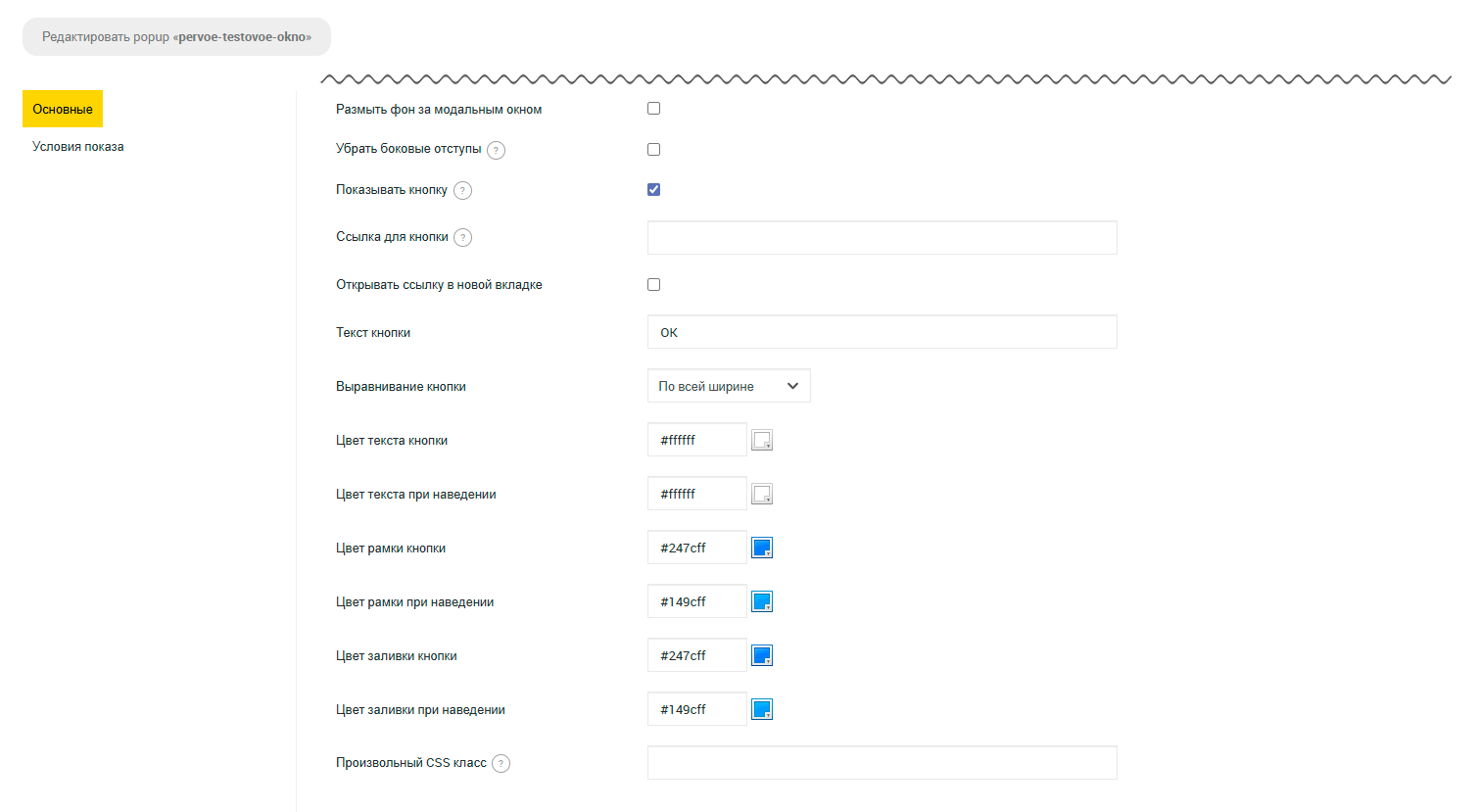Select the Основные tab

[x=63, y=109]
